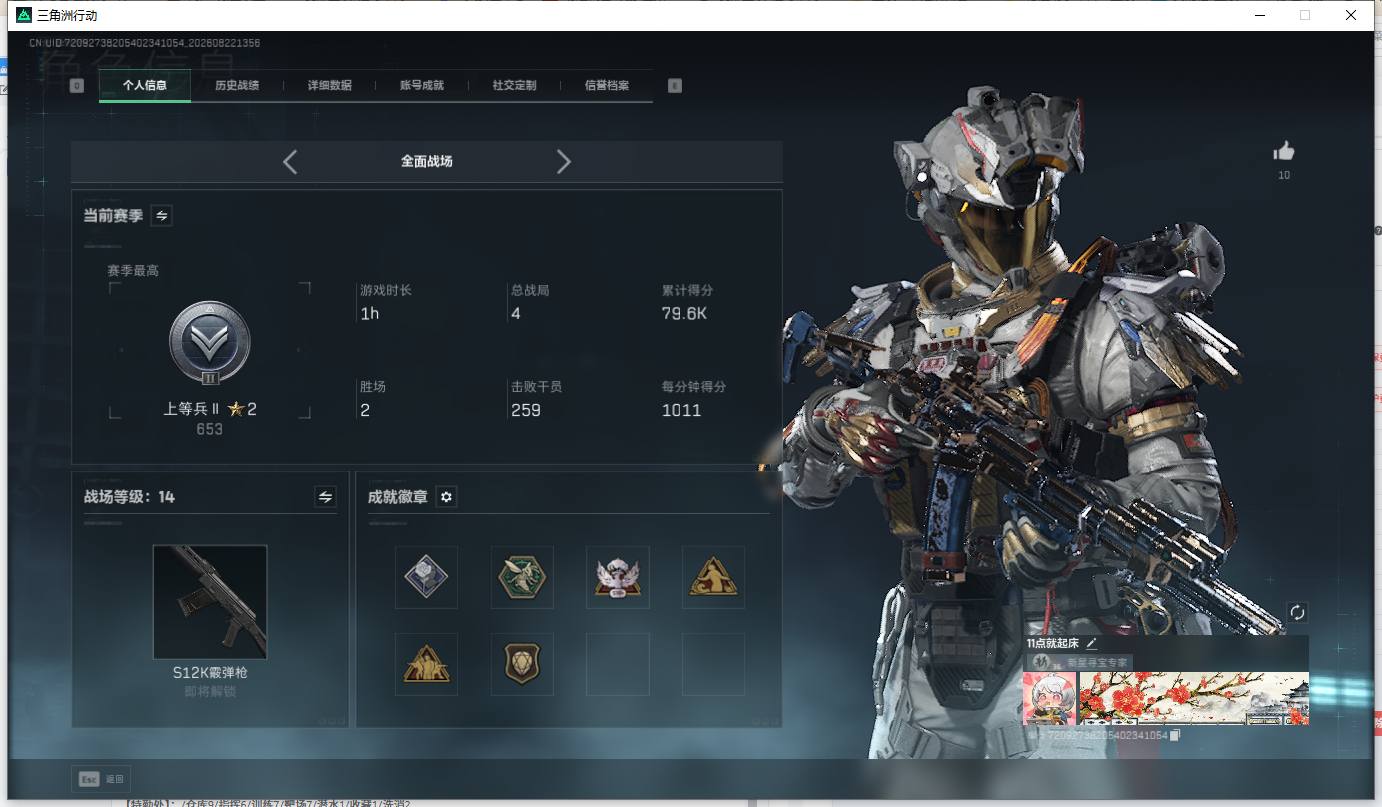This screenshot has width=1382, height=807.
Task: Click the plum blossom banner card
Action: (x=1194, y=698)
